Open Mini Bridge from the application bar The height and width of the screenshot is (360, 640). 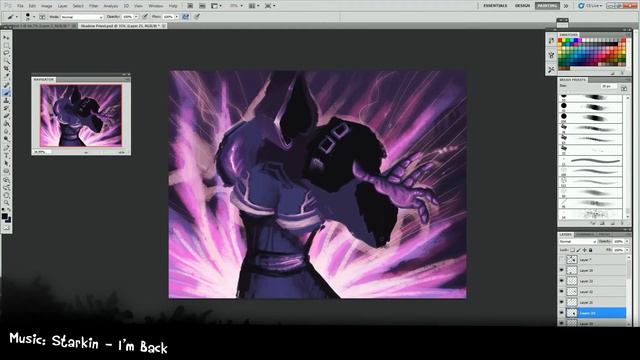pos(202,6)
